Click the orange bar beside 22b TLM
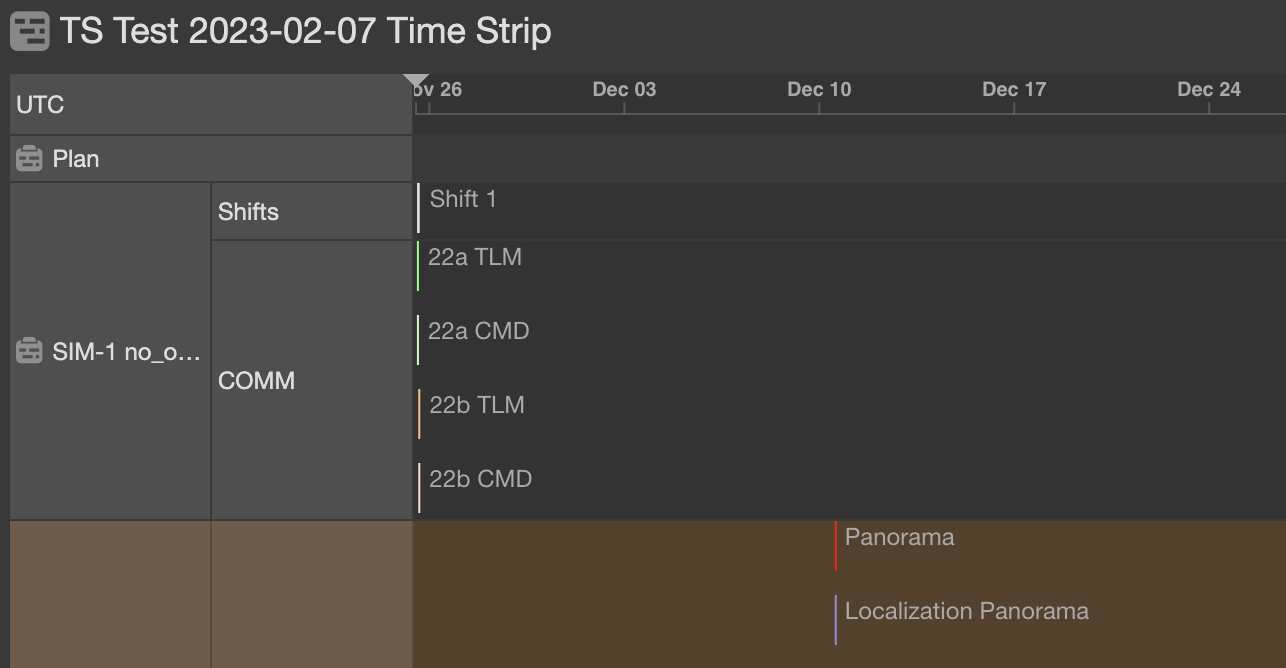The image size is (1286, 668). 419,415
